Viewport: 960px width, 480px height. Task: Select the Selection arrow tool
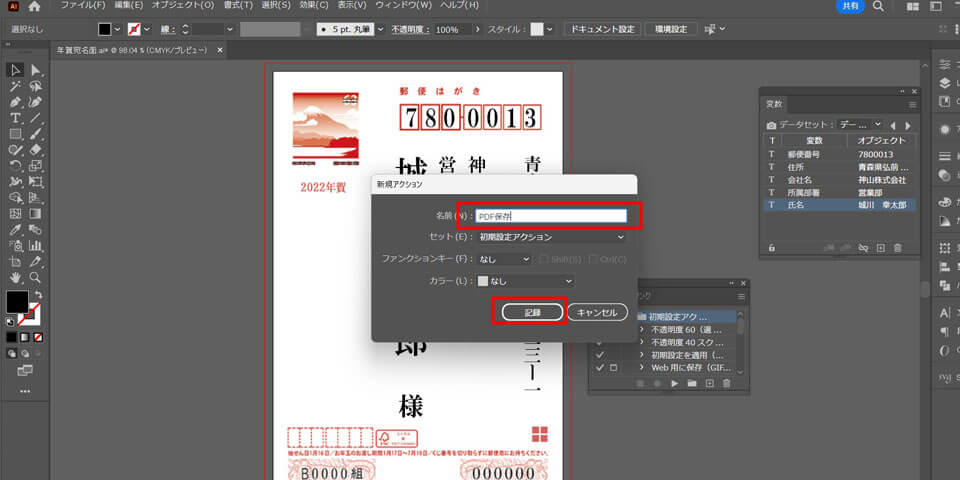tap(15, 70)
